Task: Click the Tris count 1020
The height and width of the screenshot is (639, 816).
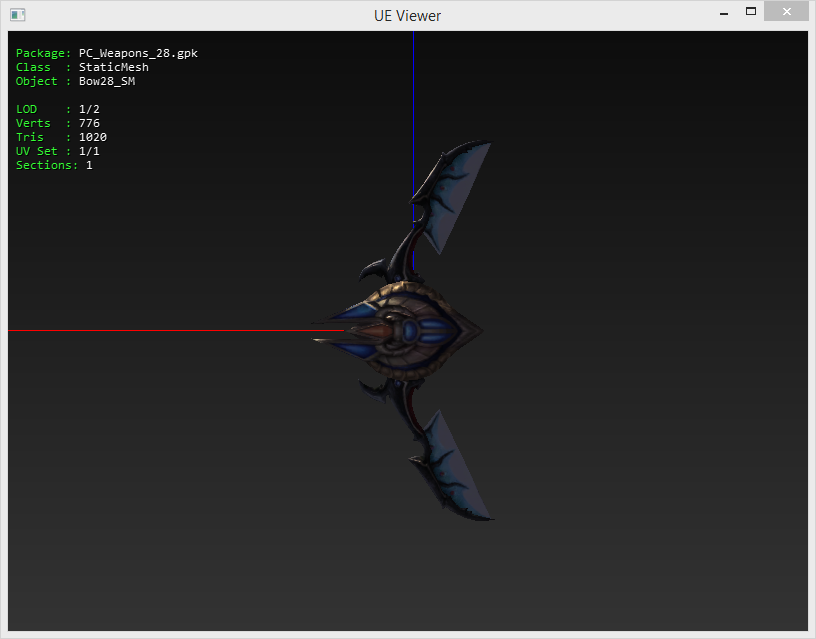Action: [x=92, y=137]
